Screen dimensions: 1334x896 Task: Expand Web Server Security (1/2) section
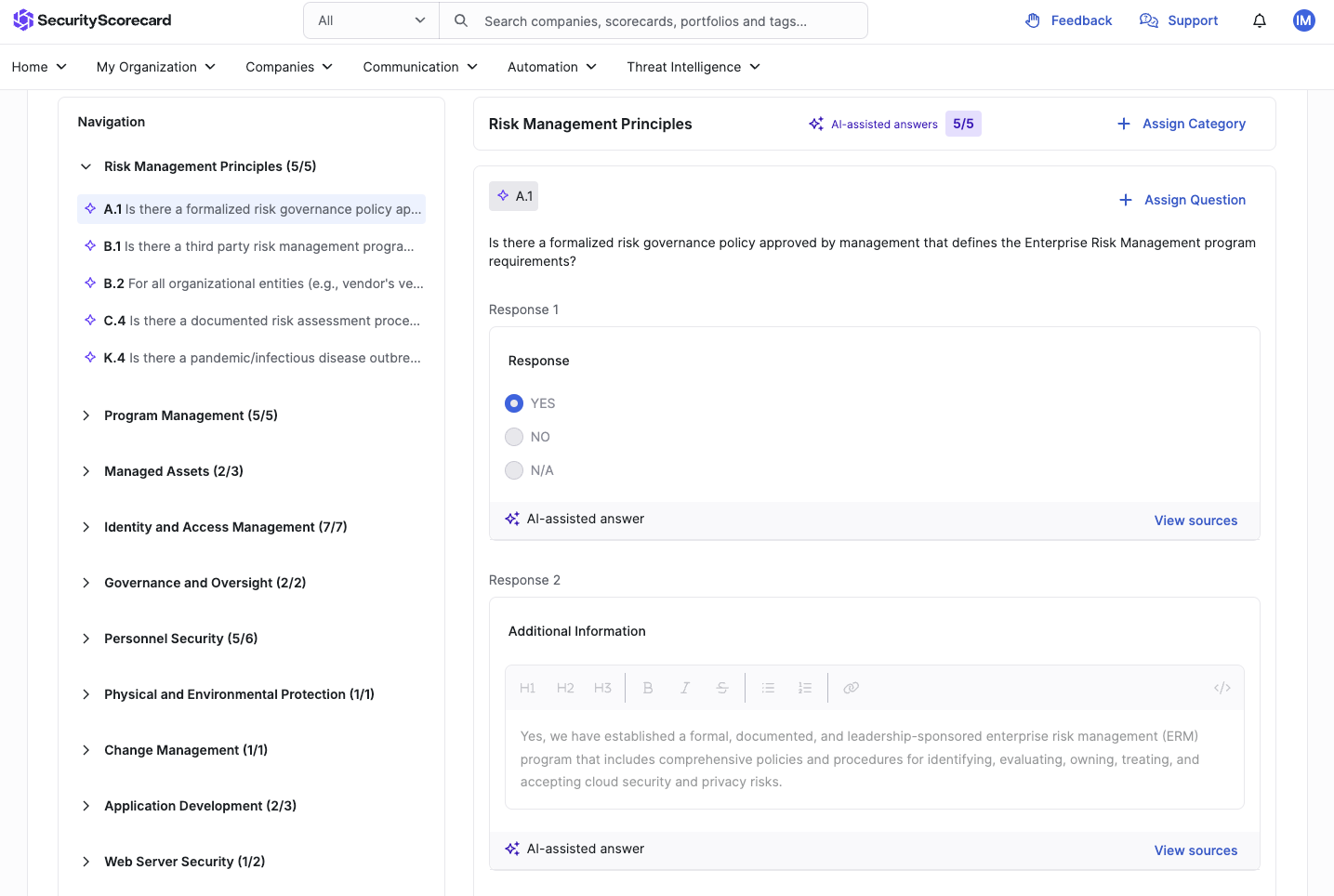pos(86,862)
